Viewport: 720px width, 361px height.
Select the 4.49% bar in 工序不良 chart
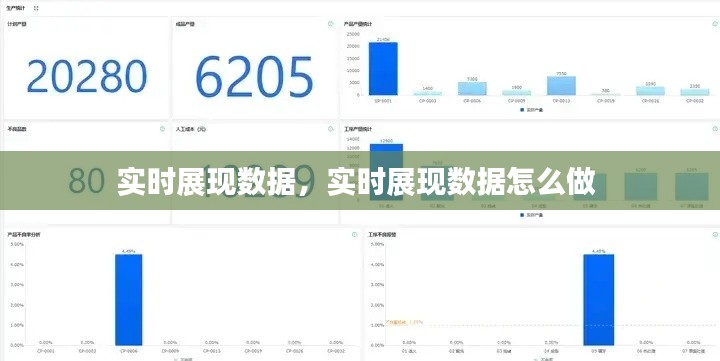pyautogui.click(x=598, y=299)
